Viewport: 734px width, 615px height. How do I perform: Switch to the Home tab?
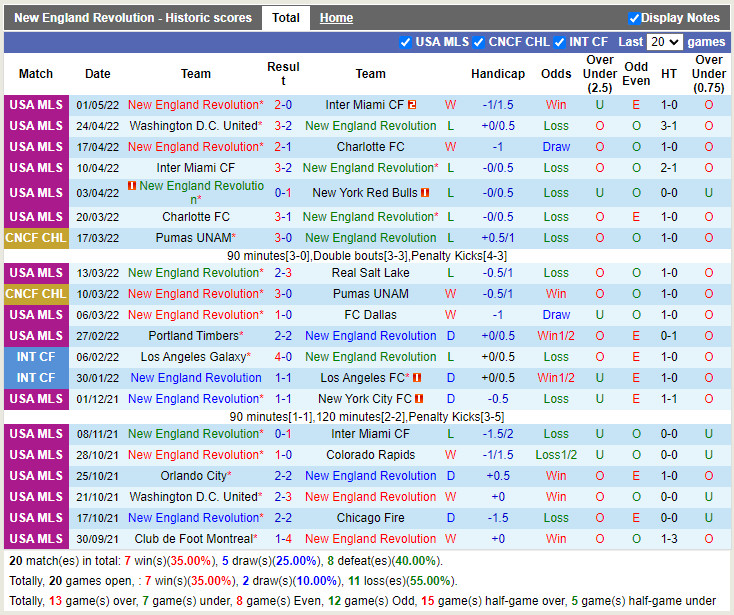pyautogui.click(x=336, y=18)
